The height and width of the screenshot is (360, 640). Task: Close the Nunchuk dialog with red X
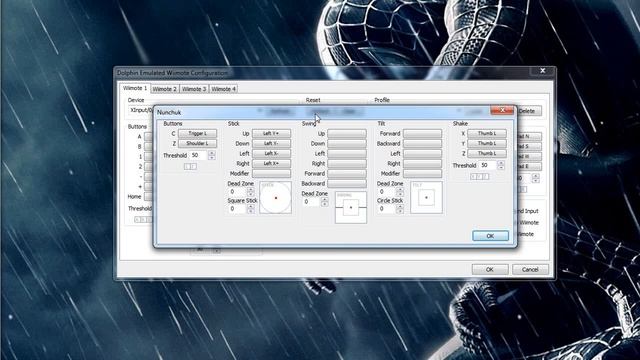tap(502, 110)
